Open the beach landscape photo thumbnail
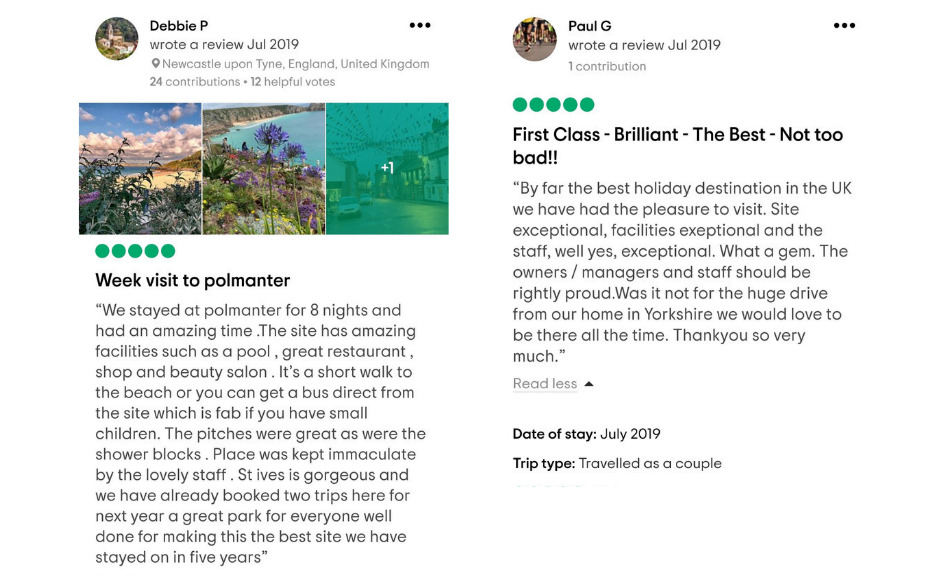 point(140,168)
